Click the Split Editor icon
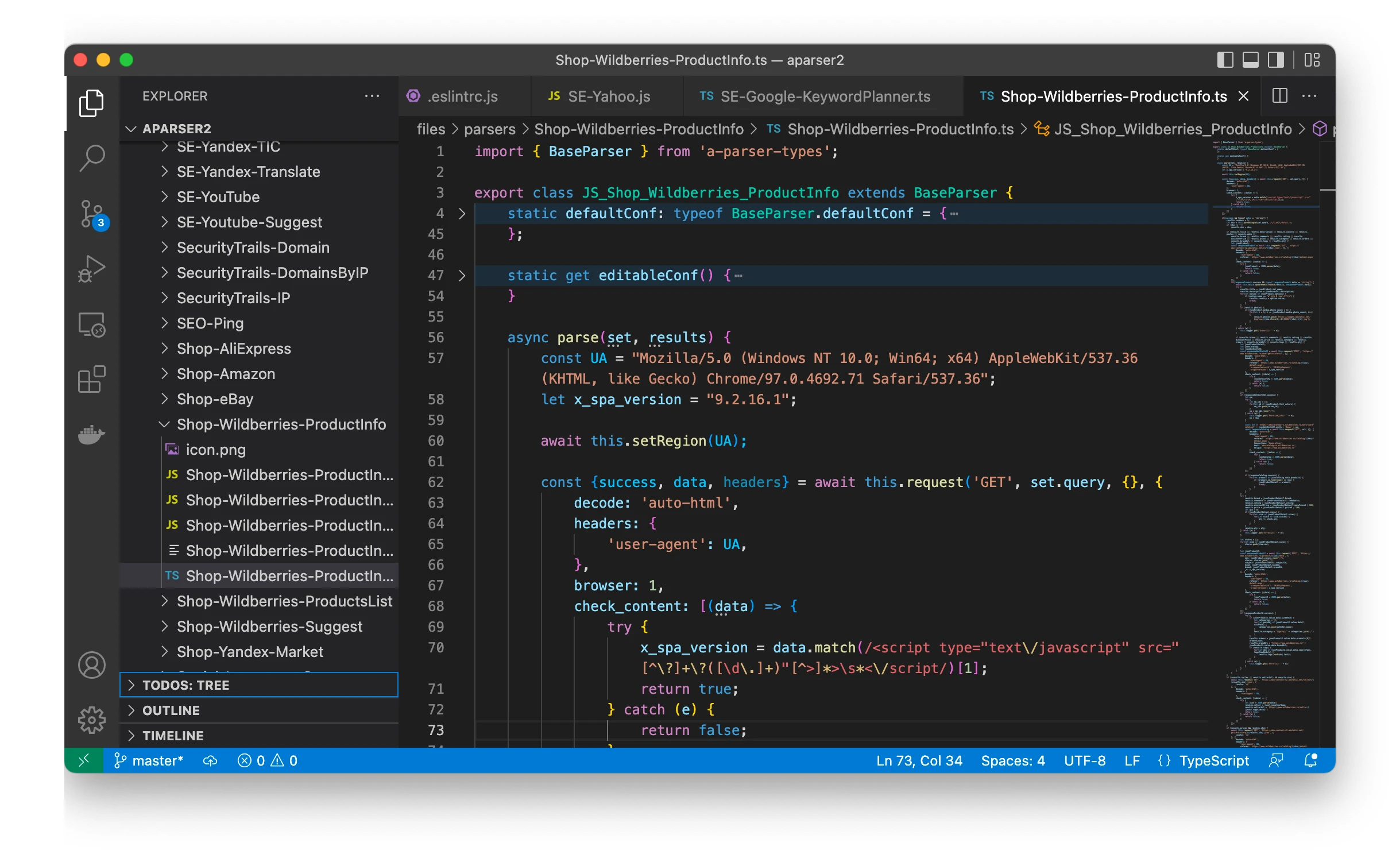 (1279, 96)
